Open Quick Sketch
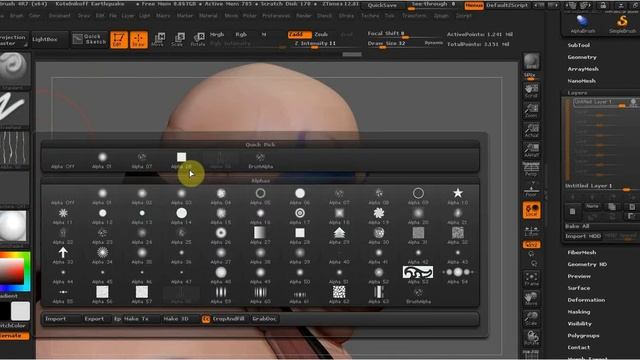This screenshot has height=360, width=640. coord(89,39)
